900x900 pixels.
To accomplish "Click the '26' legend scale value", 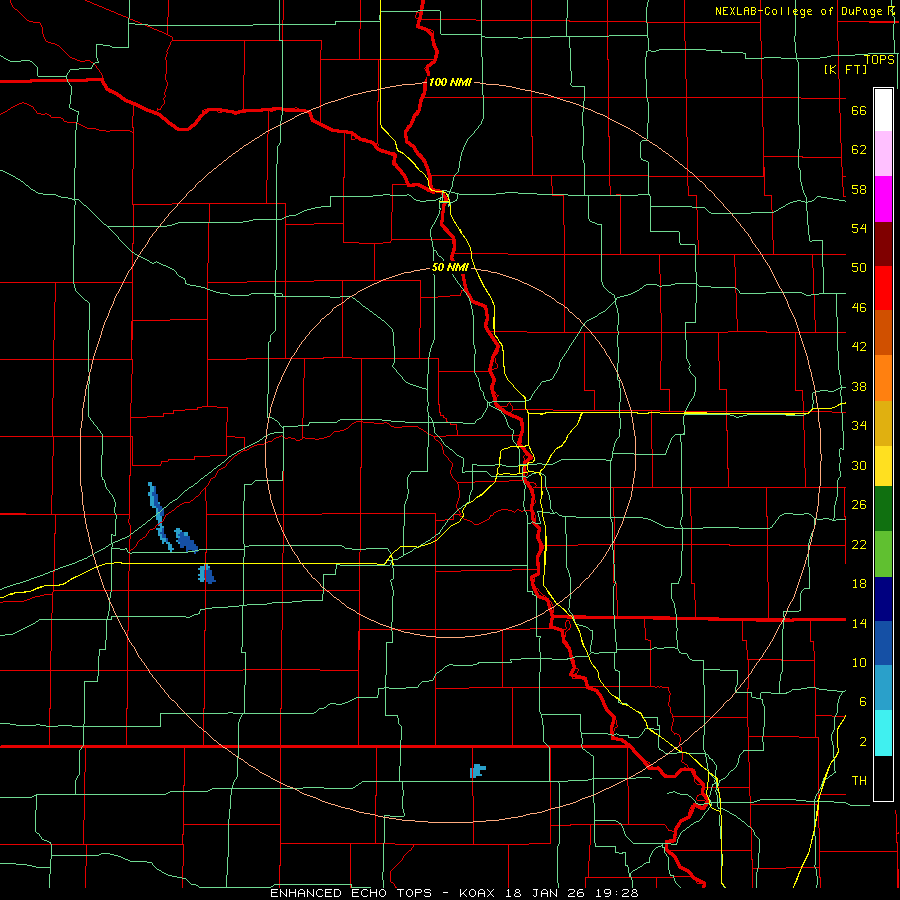I will click(x=859, y=505).
